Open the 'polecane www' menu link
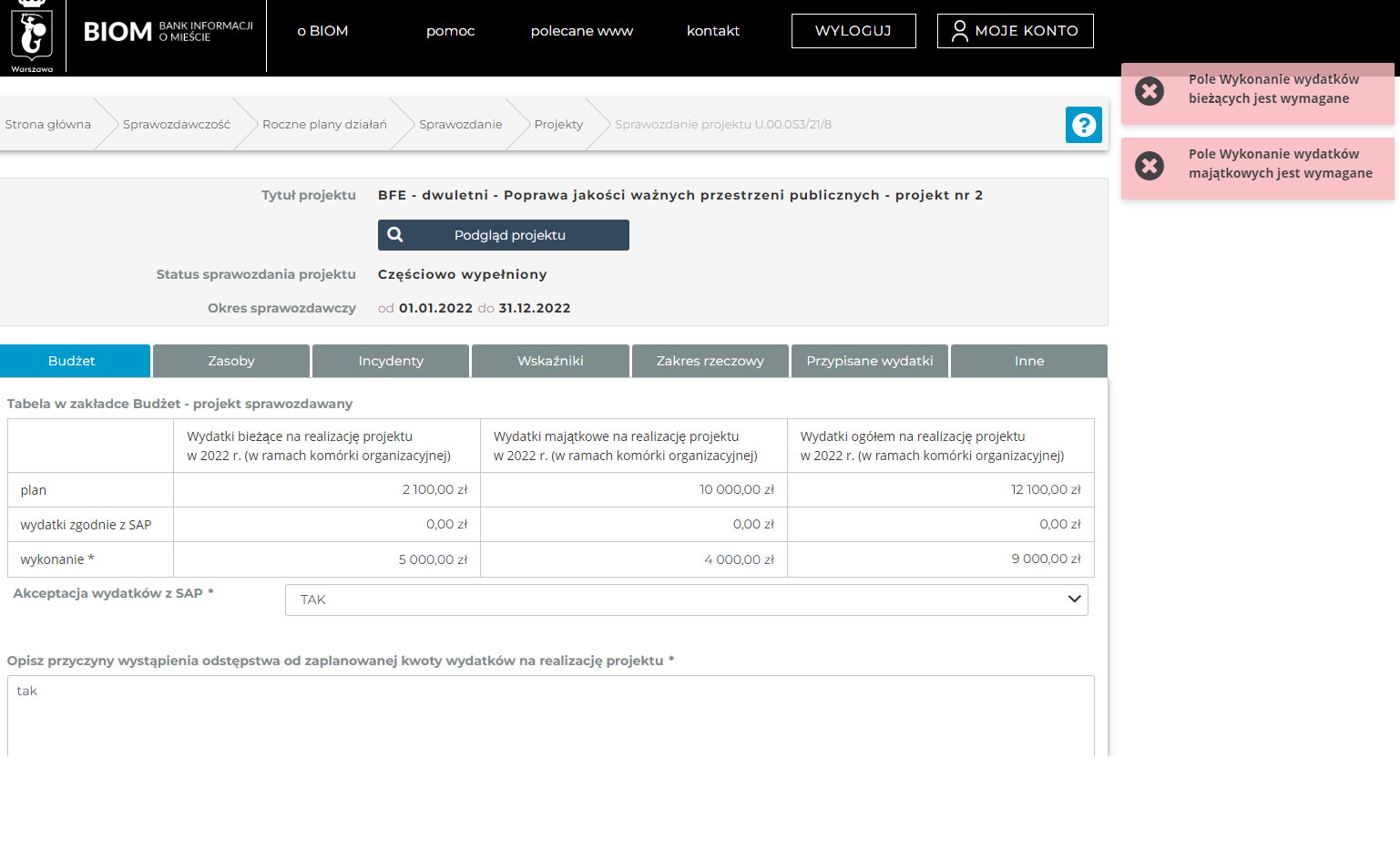The image size is (1400, 841). coord(581,31)
